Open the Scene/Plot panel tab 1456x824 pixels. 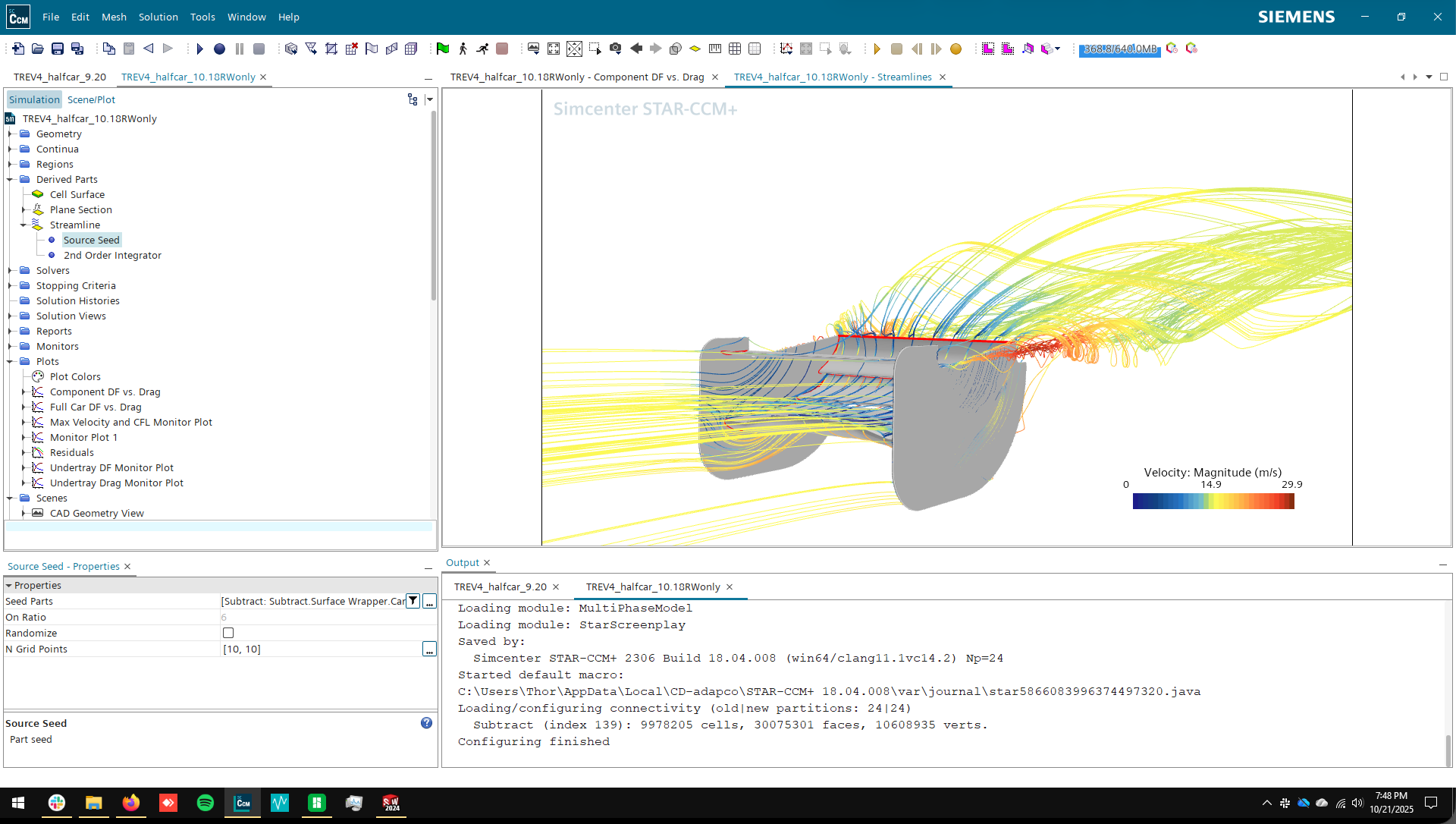[91, 100]
